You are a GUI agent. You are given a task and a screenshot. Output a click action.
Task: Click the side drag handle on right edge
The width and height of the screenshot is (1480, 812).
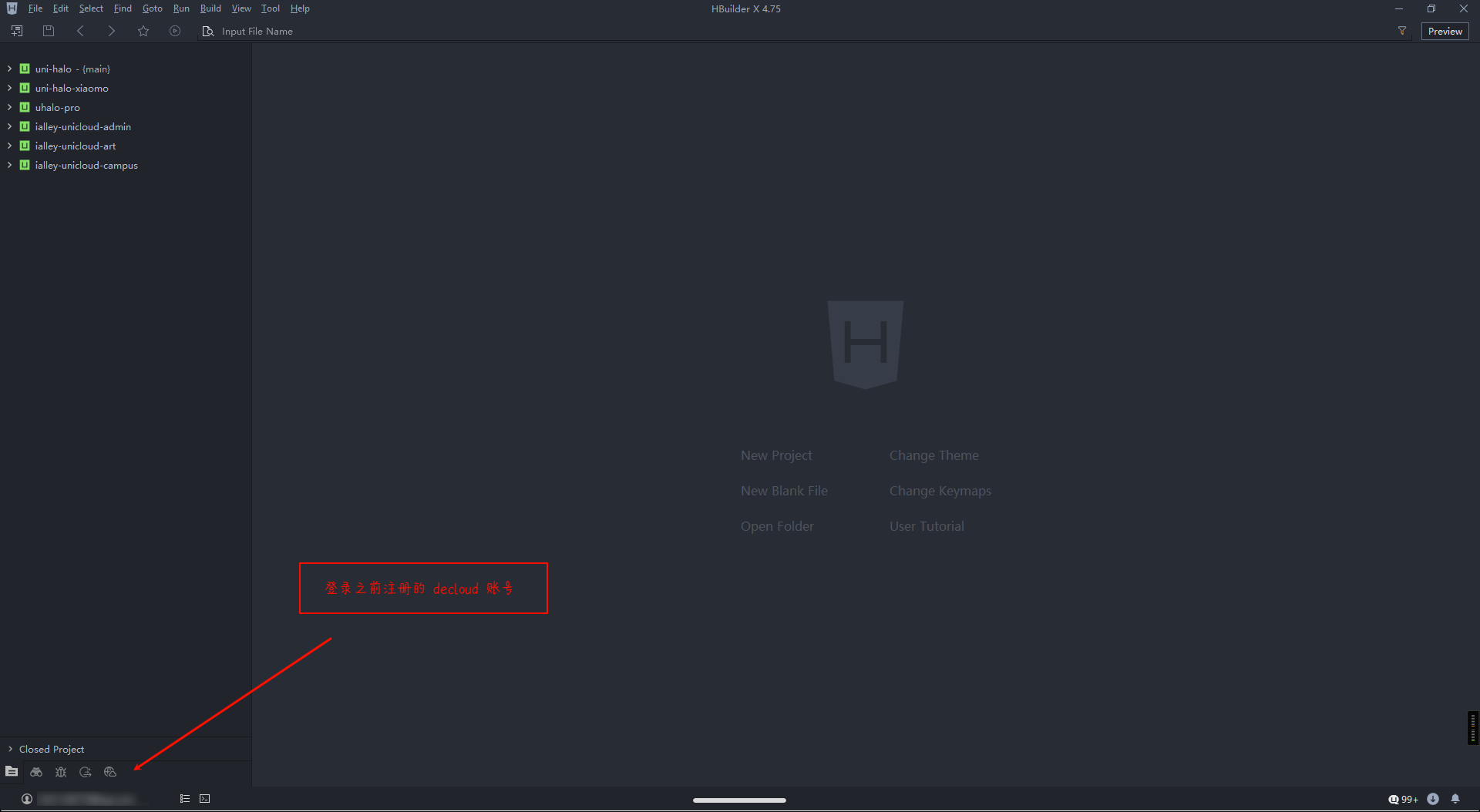coord(1473,728)
